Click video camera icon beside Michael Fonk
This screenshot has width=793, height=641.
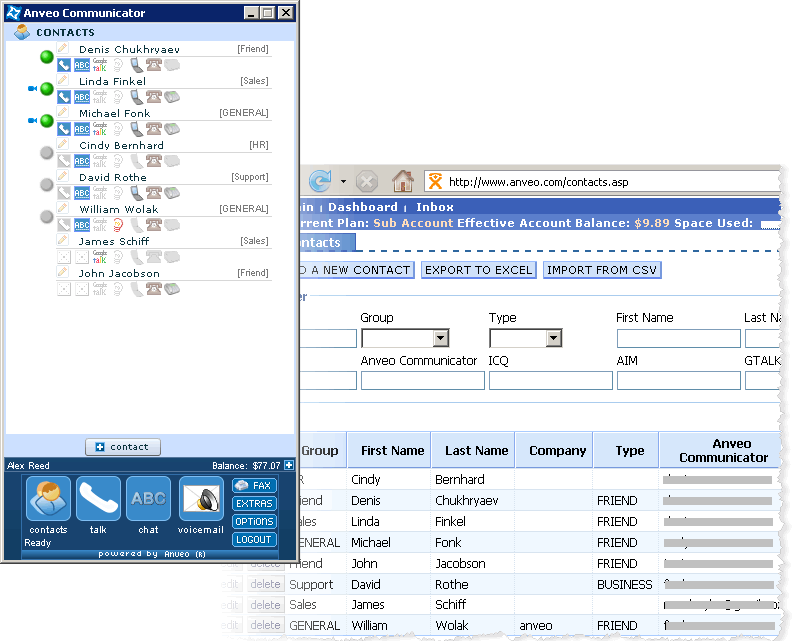[x=32, y=120]
